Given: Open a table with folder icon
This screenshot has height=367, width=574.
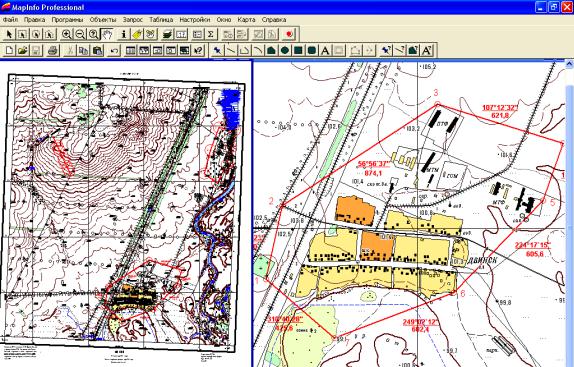Looking at the screenshot, I should (22, 50).
